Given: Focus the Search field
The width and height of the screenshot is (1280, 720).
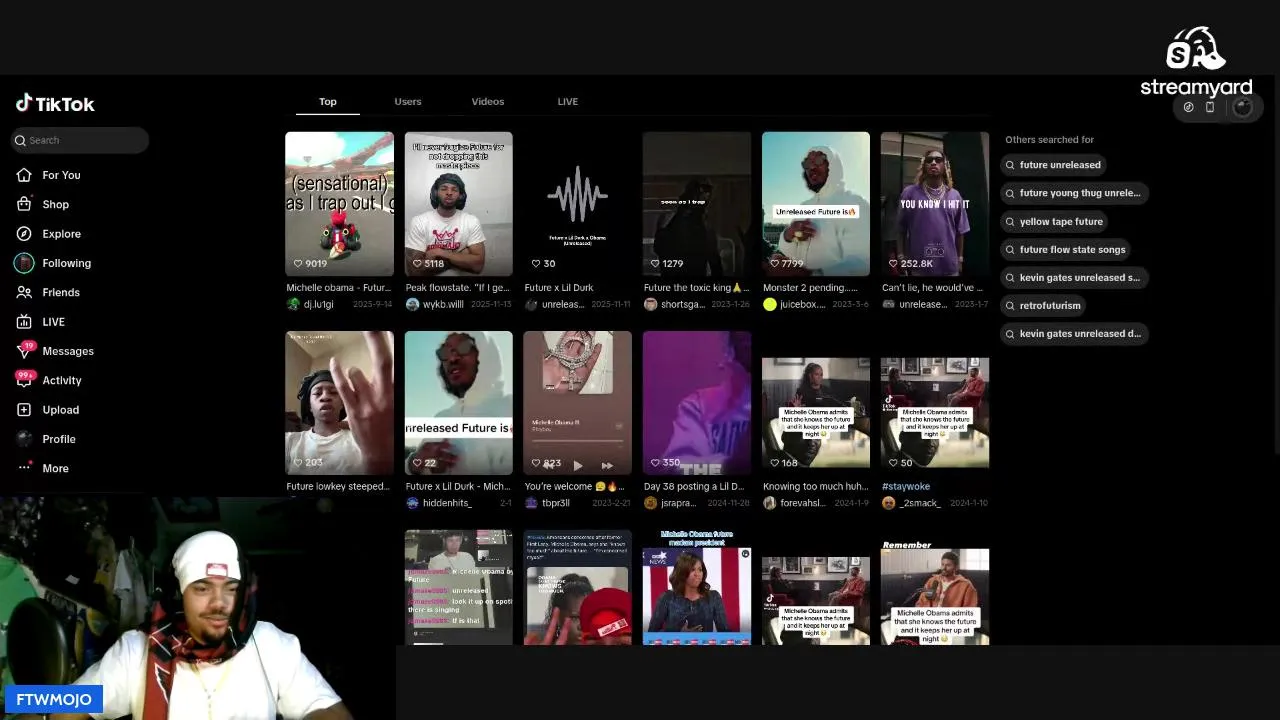Looking at the screenshot, I should 80,140.
